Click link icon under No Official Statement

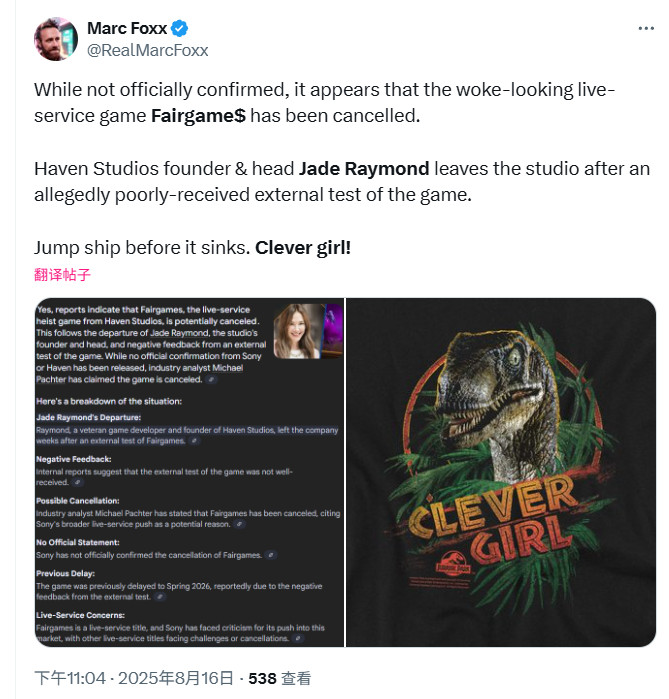pyautogui.click(x=271, y=554)
